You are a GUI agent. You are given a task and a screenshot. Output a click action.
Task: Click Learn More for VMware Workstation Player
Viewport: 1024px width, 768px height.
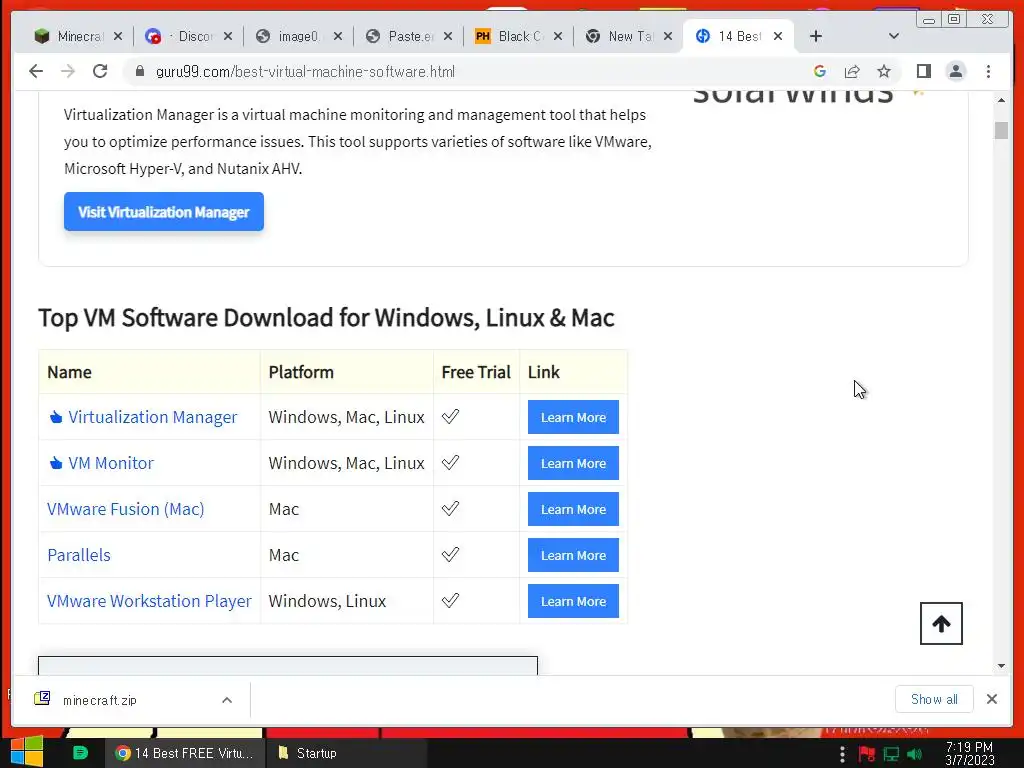pyautogui.click(x=573, y=601)
